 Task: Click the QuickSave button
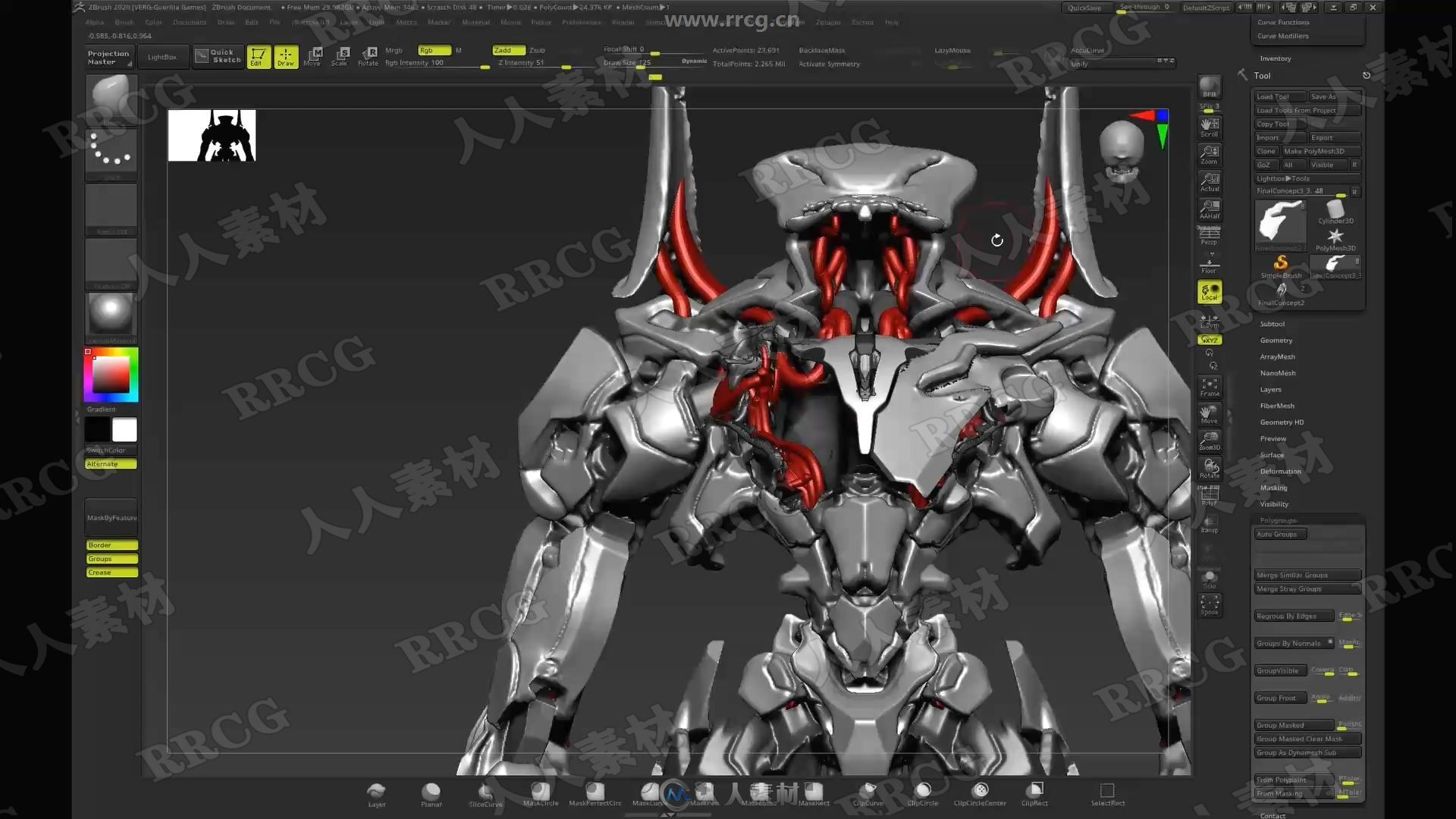[x=1084, y=8]
